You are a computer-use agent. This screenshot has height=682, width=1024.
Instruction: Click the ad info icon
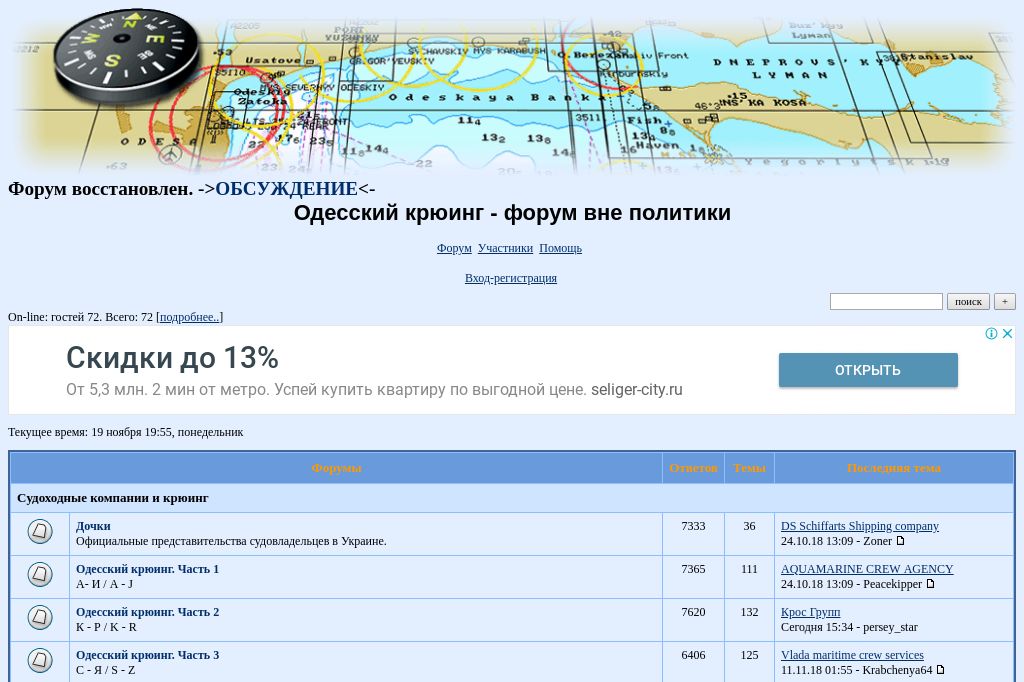pyautogui.click(x=991, y=334)
